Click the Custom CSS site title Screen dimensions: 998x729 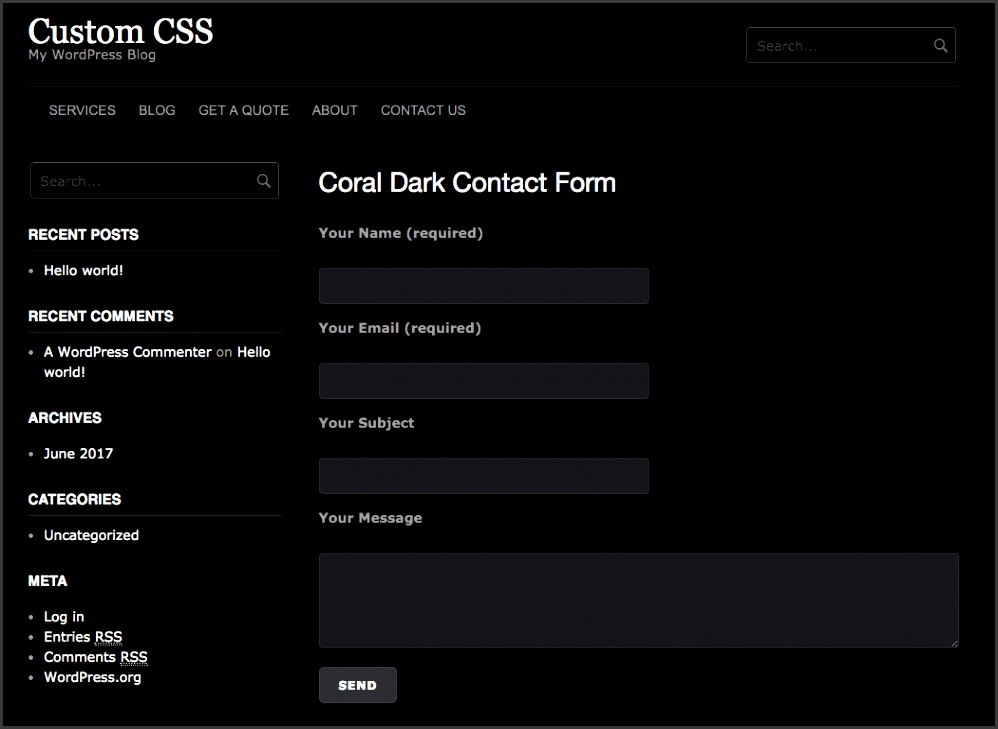coord(120,31)
